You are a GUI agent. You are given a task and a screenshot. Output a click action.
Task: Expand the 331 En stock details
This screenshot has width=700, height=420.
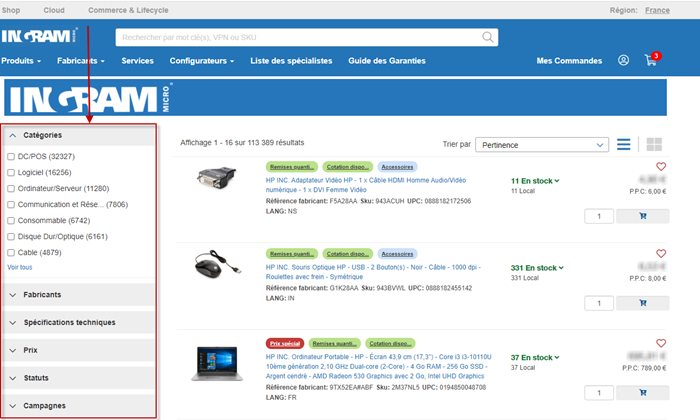[537, 268]
